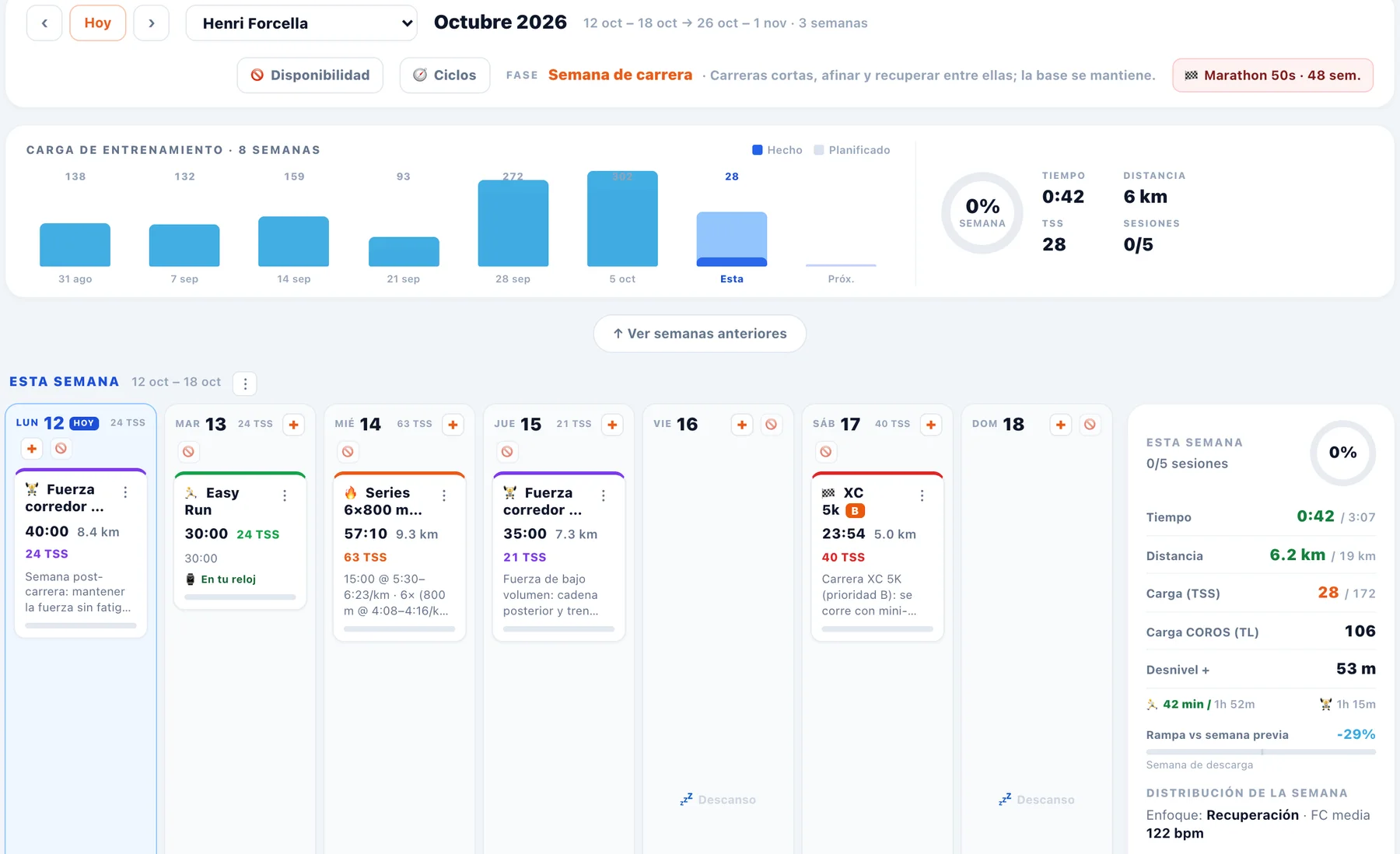Image resolution: width=1400 pixels, height=854 pixels.
Task: Add a session on Wednesday 14
Action: [x=453, y=425]
